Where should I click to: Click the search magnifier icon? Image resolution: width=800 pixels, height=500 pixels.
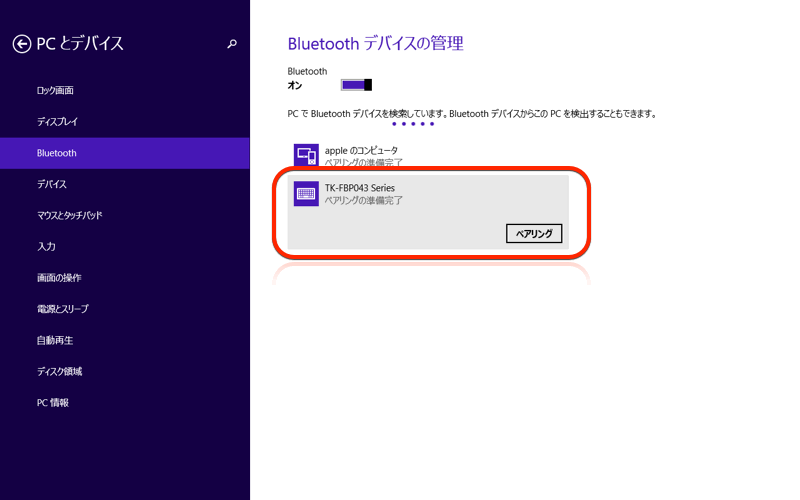[x=232, y=44]
